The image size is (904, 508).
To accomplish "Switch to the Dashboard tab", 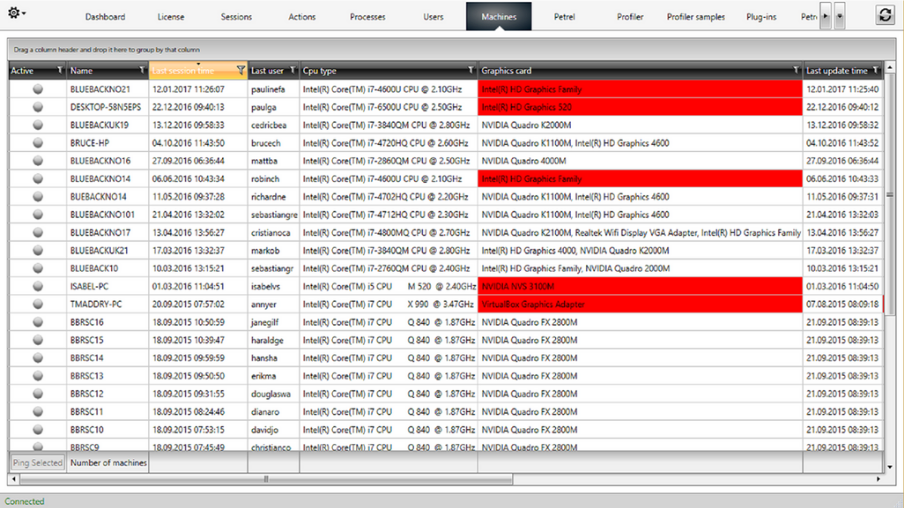I will click(105, 17).
